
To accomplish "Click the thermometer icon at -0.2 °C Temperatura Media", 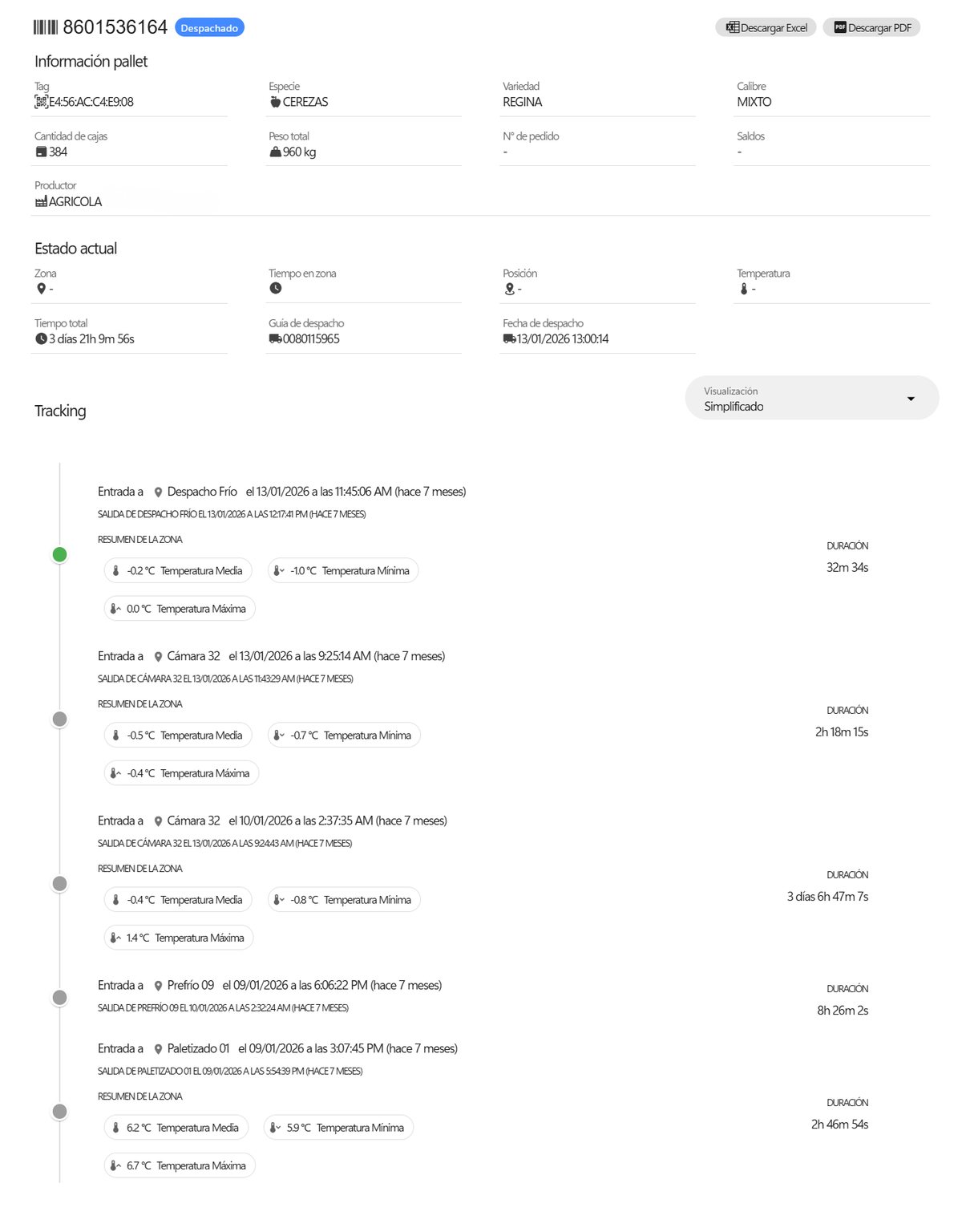I will (x=115, y=571).
